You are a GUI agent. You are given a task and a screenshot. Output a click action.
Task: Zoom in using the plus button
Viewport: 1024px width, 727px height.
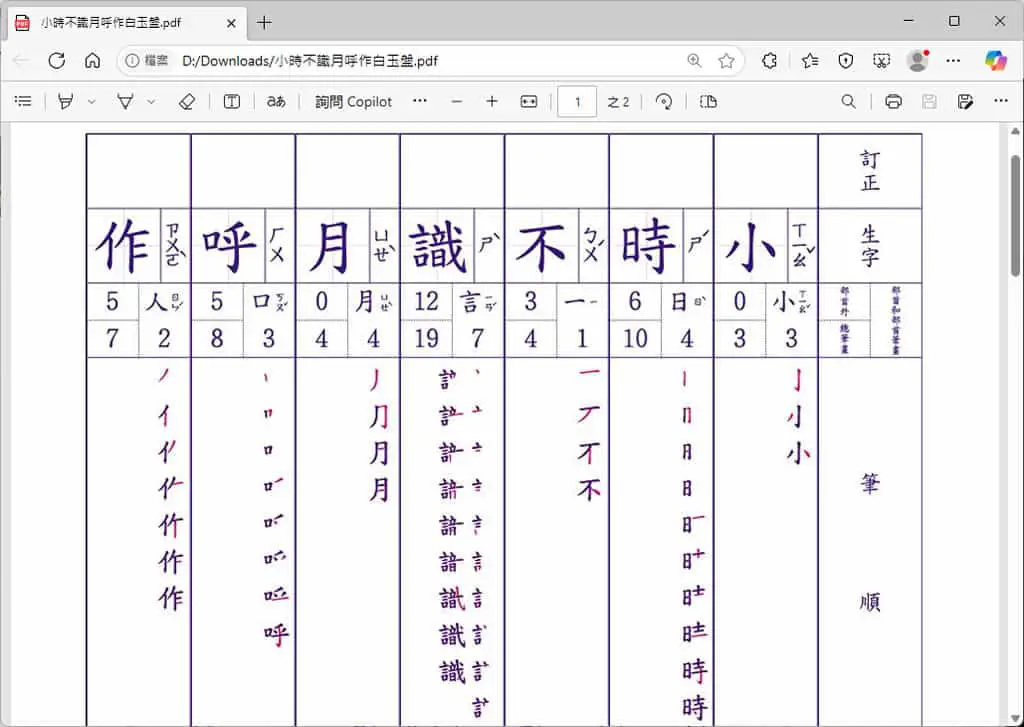[x=492, y=101]
